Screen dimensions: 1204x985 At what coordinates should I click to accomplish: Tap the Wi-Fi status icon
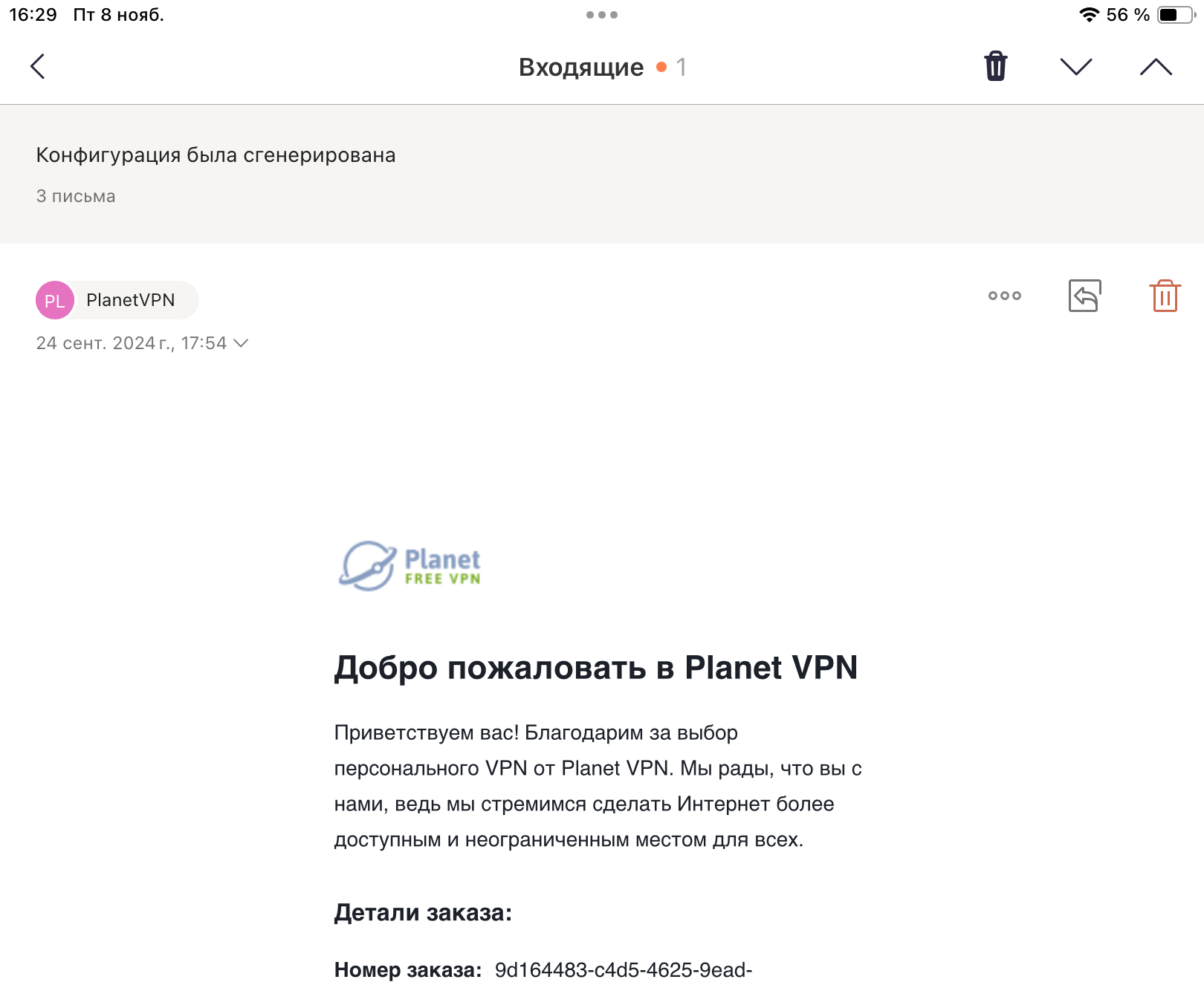(1090, 15)
